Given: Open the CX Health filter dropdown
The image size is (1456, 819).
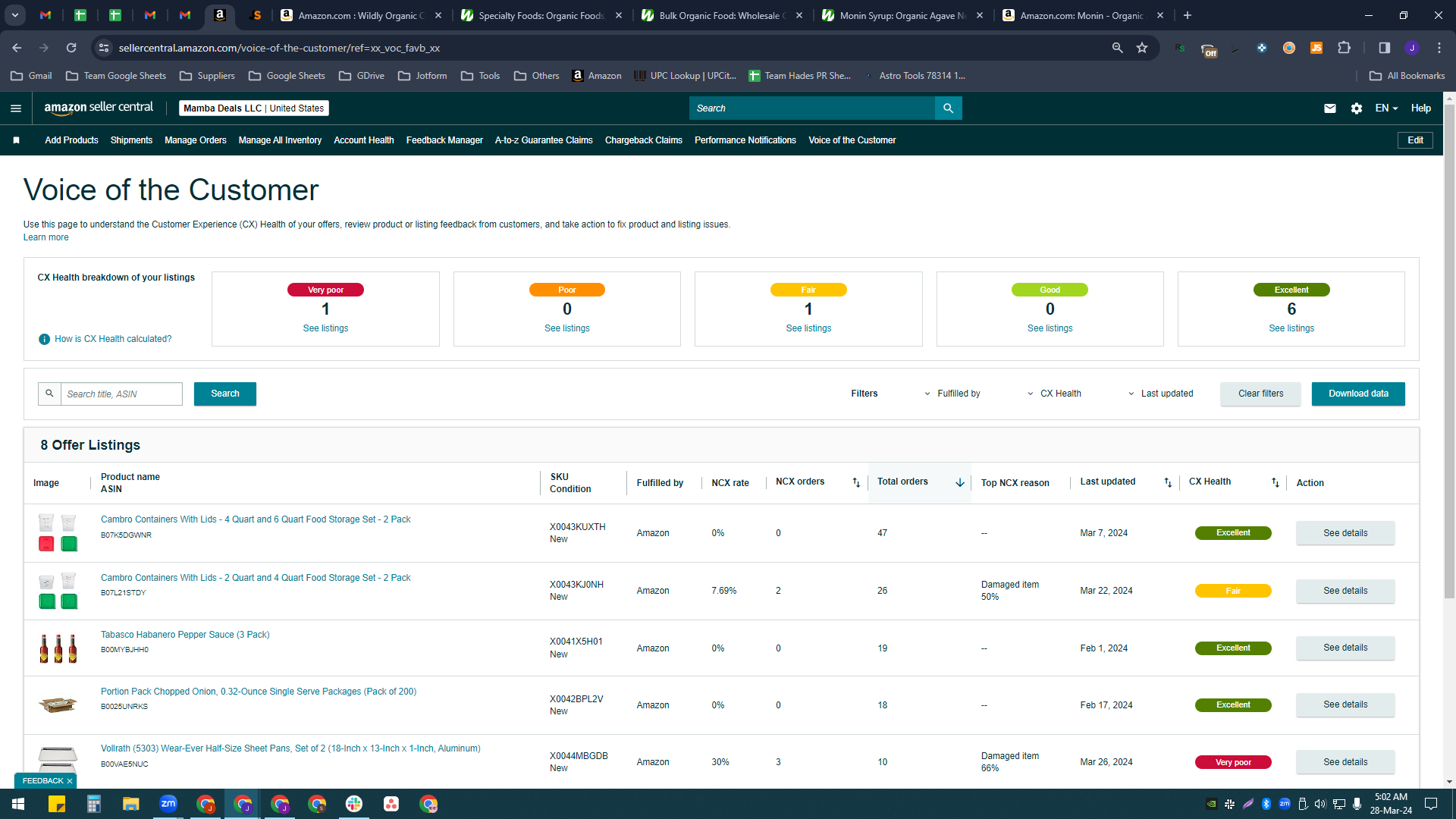Looking at the screenshot, I should 1055,394.
